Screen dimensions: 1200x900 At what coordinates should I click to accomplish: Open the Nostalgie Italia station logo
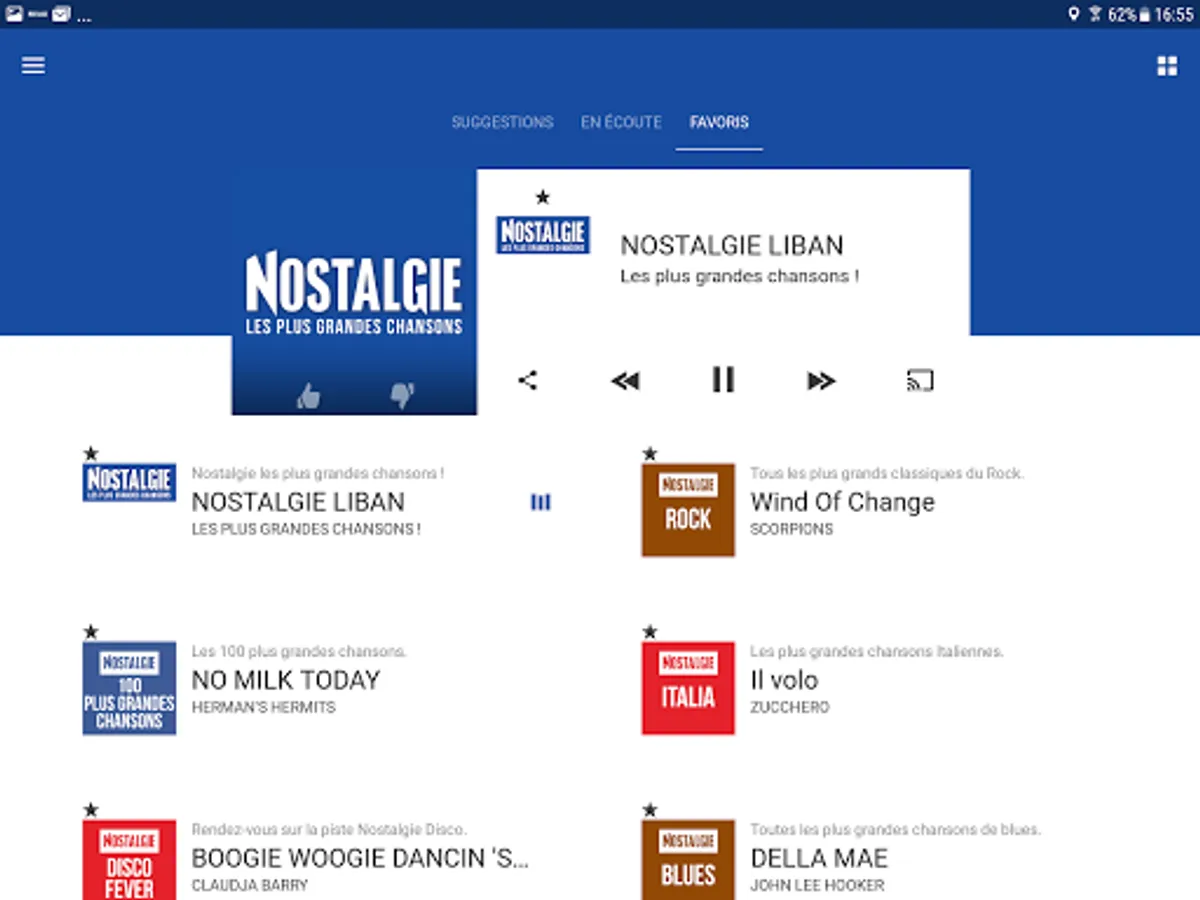688,688
